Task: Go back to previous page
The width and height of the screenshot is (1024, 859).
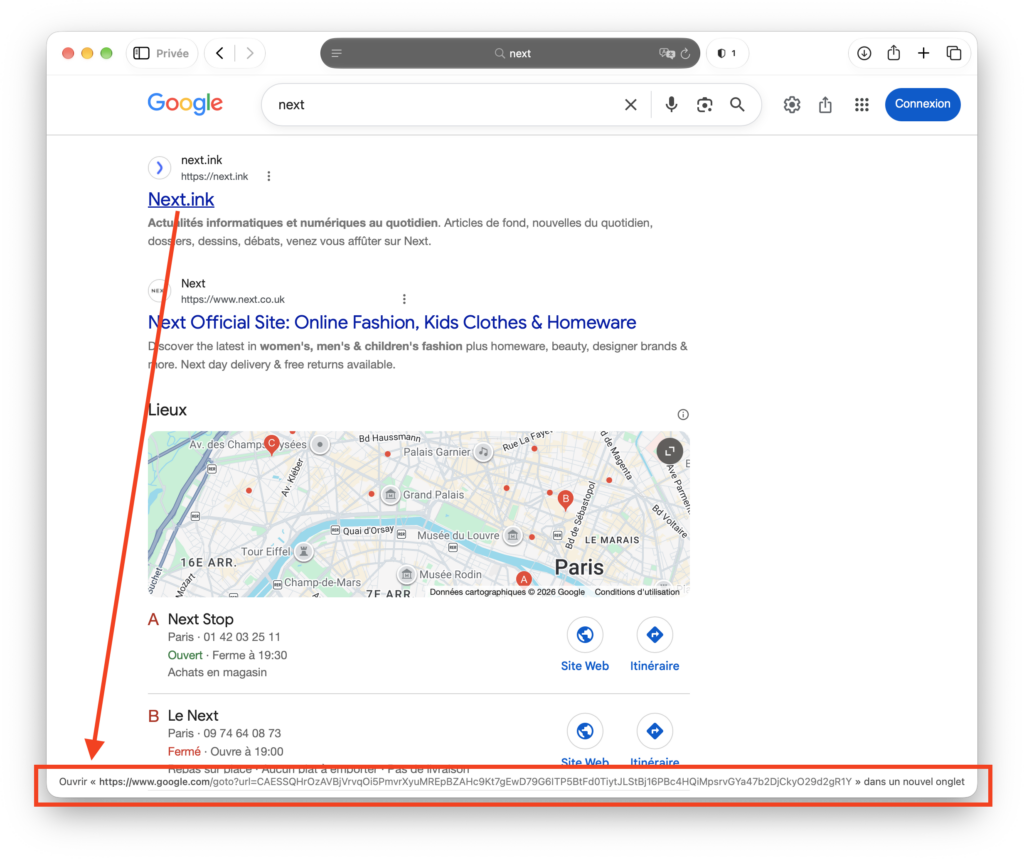Action: pyautogui.click(x=220, y=53)
